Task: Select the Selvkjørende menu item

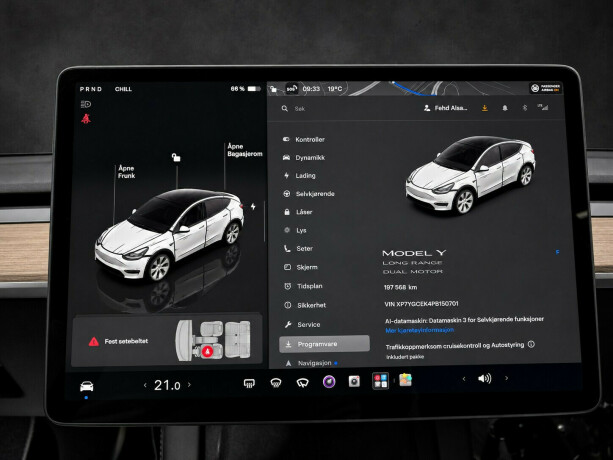Action: pyautogui.click(x=309, y=194)
